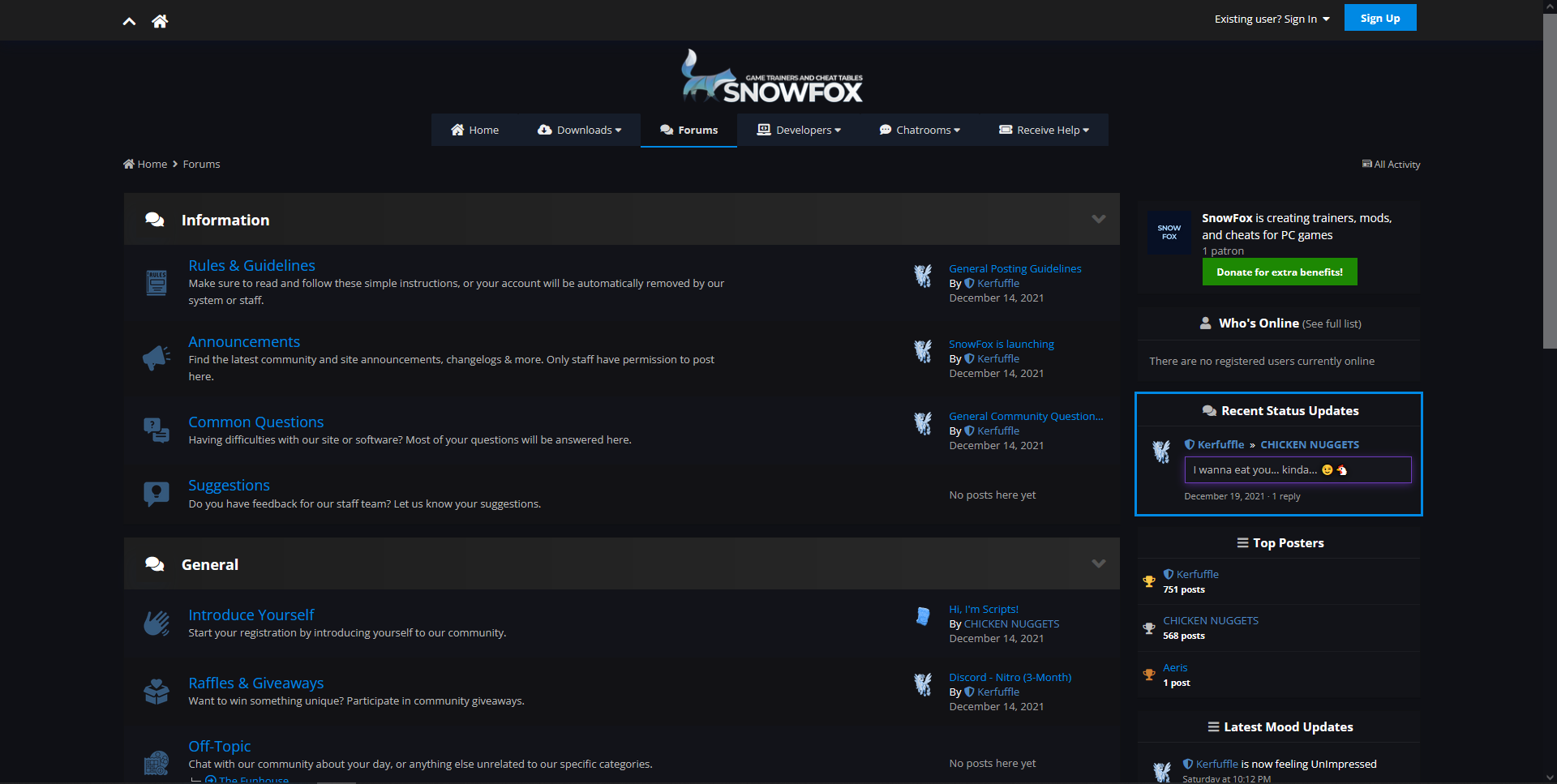Open the Common Questions forum

255,422
